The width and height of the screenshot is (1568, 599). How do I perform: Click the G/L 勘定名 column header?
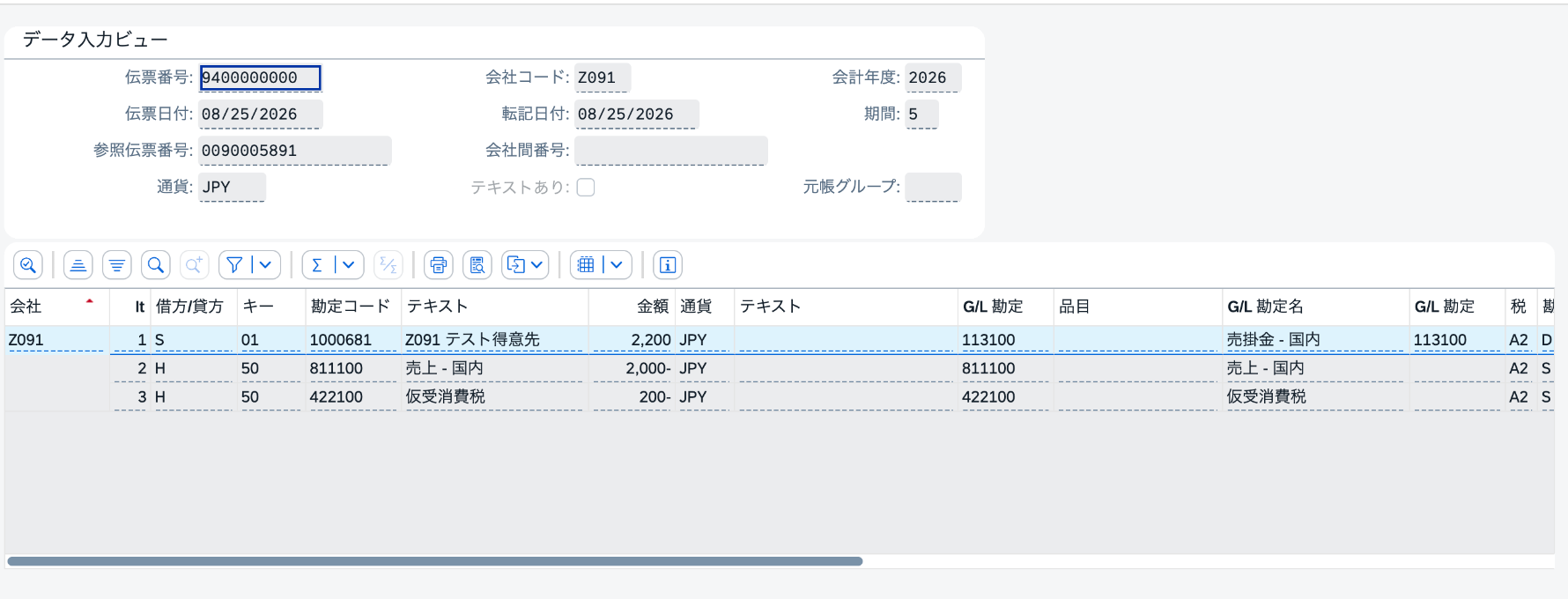coord(1315,307)
